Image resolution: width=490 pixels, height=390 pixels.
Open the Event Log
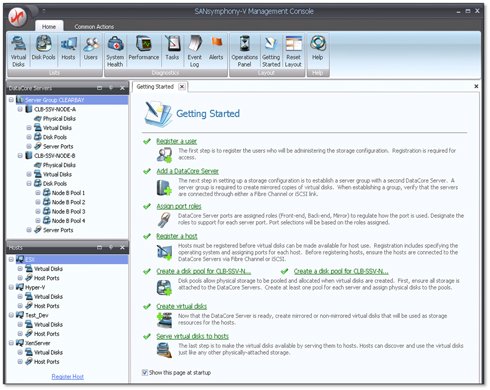click(194, 51)
